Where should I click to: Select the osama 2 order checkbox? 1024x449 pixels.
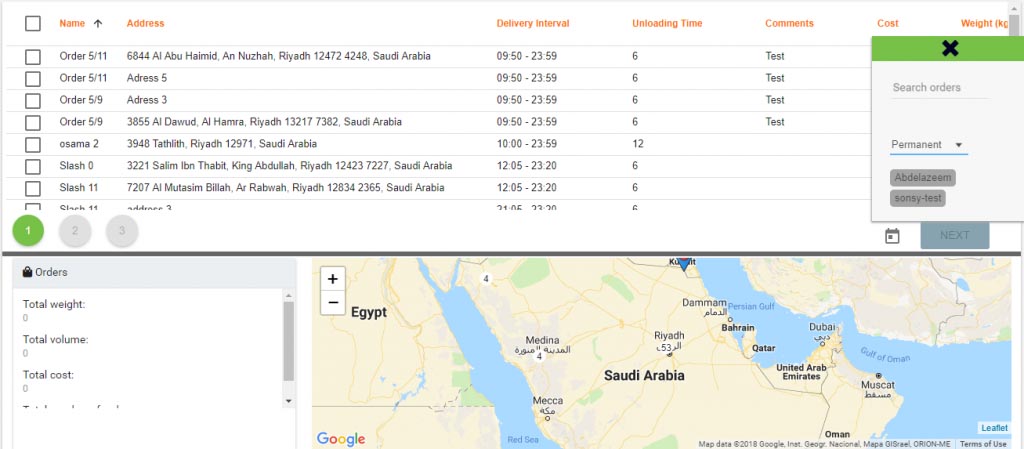click(33, 144)
